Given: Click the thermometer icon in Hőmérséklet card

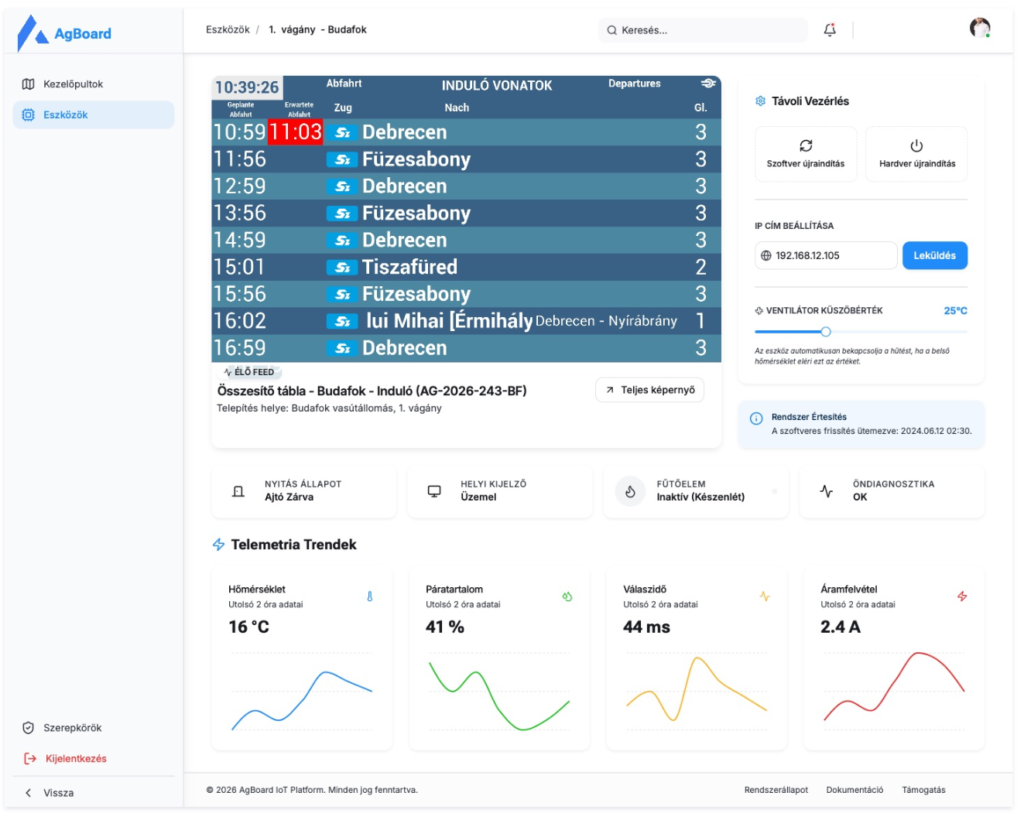Looking at the screenshot, I should 370,596.
